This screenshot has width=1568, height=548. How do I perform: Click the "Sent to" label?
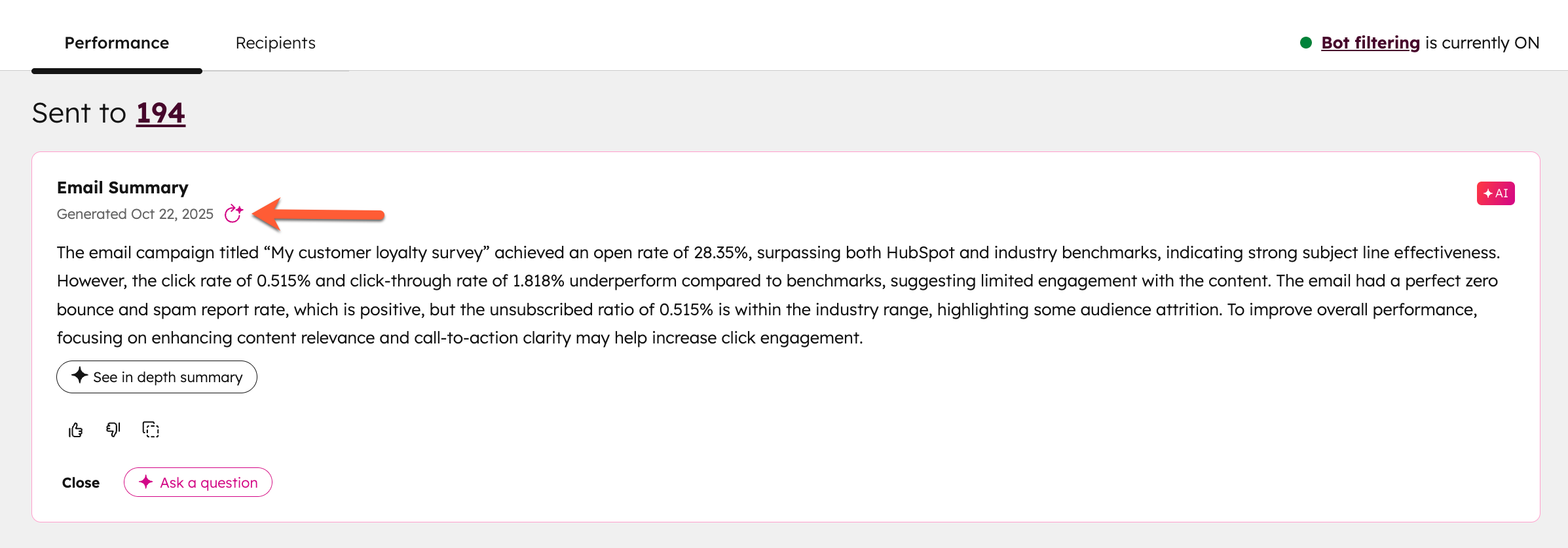79,113
